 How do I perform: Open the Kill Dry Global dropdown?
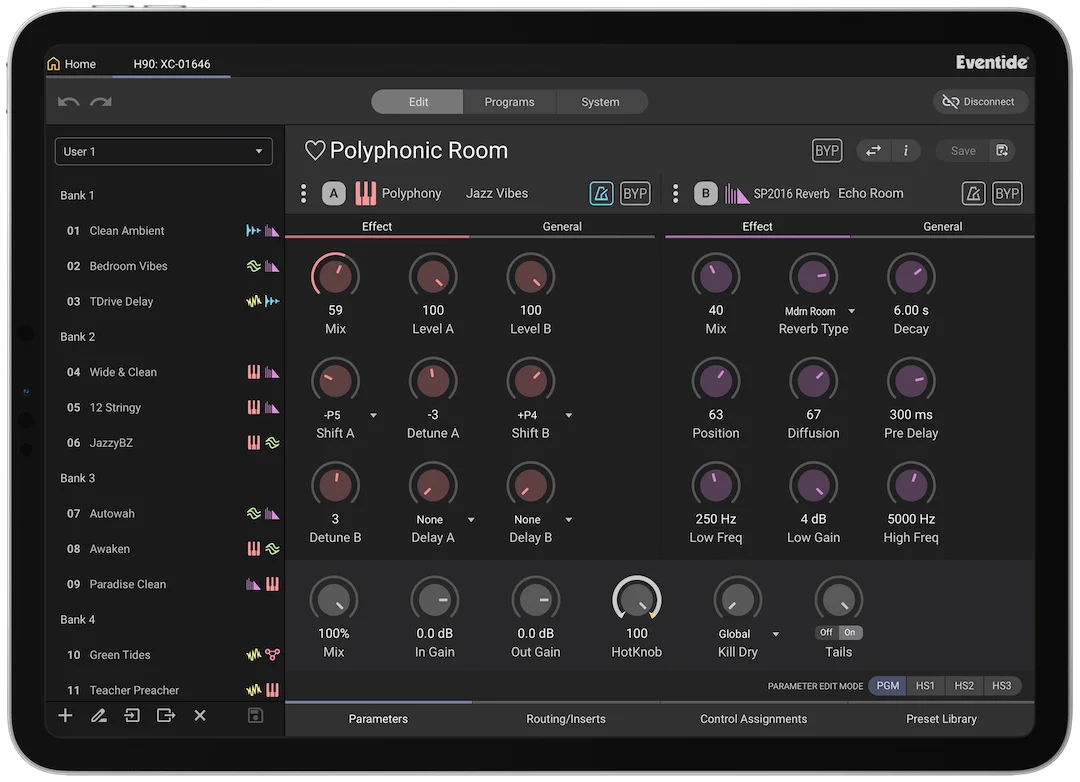pos(776,634)
